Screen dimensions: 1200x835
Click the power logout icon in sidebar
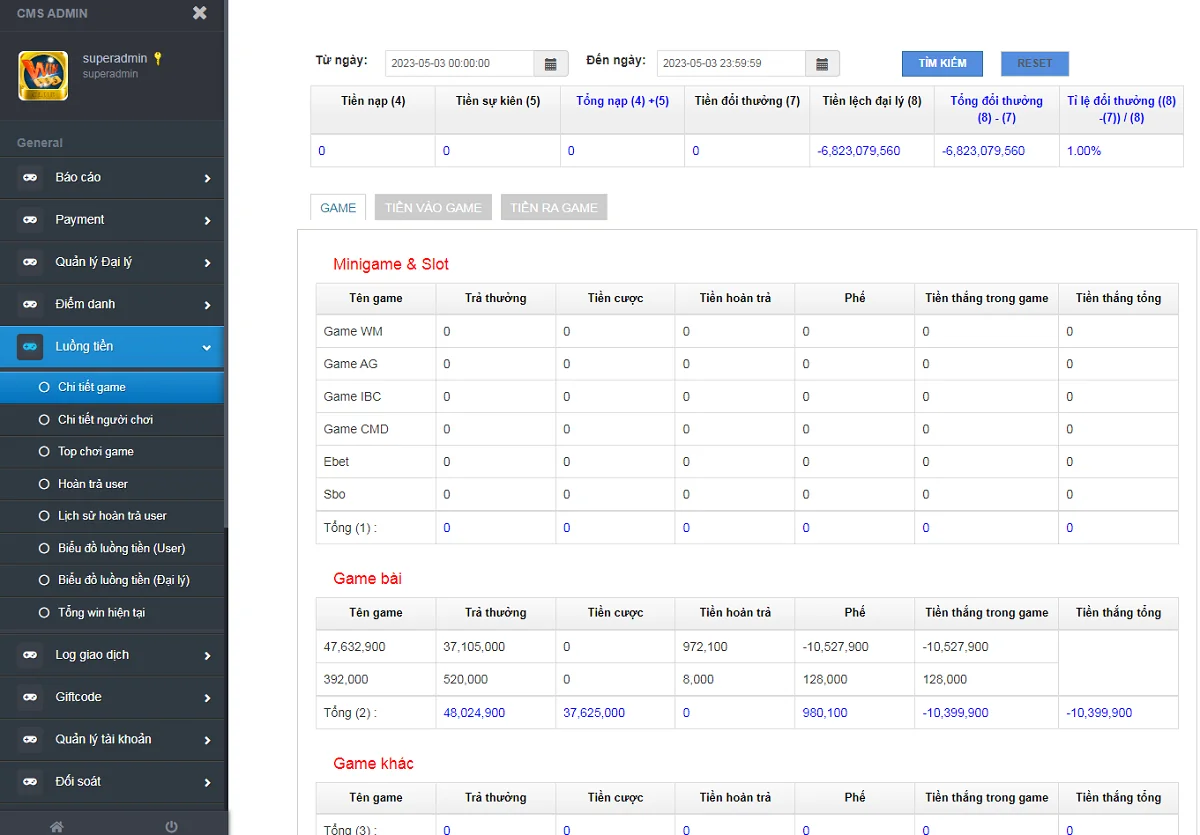click(x=171, y=826)
